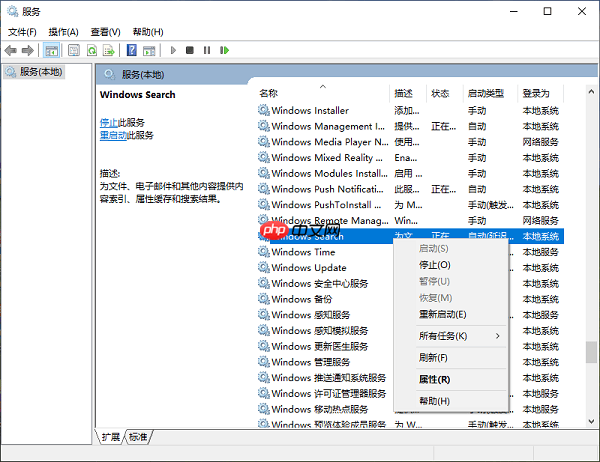This screenshot has width=600, height=462.
Task: Click the Export List toolbar icon
Action: point(109,50)
